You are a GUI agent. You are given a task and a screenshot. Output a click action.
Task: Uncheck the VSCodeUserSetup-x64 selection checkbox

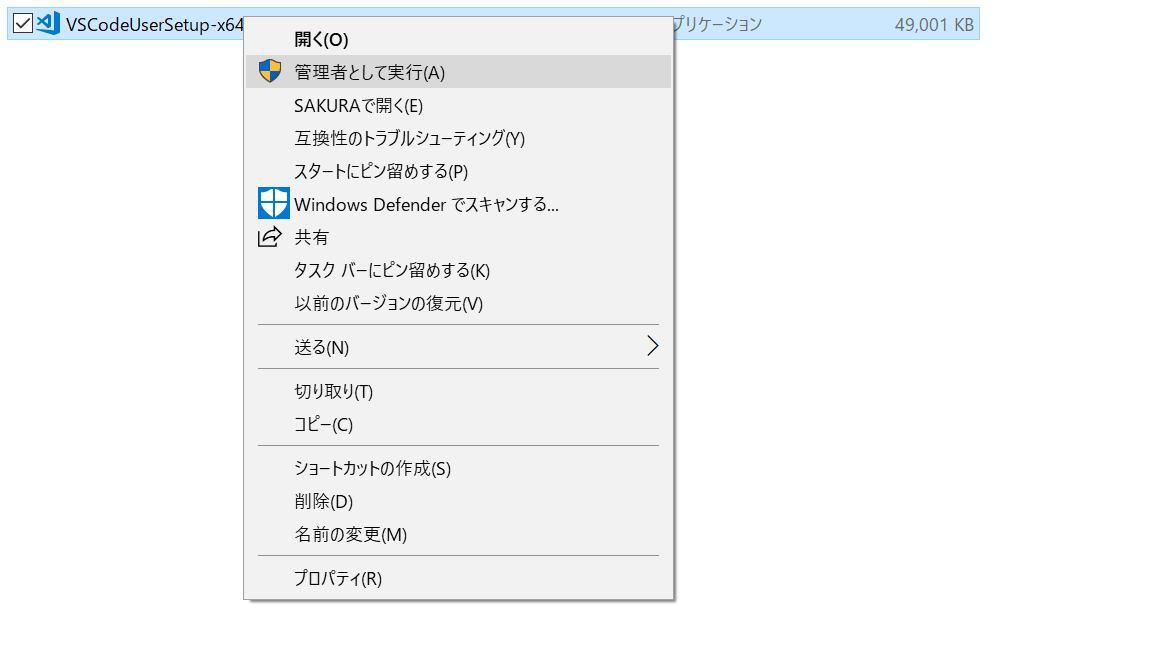click(22, 22)
